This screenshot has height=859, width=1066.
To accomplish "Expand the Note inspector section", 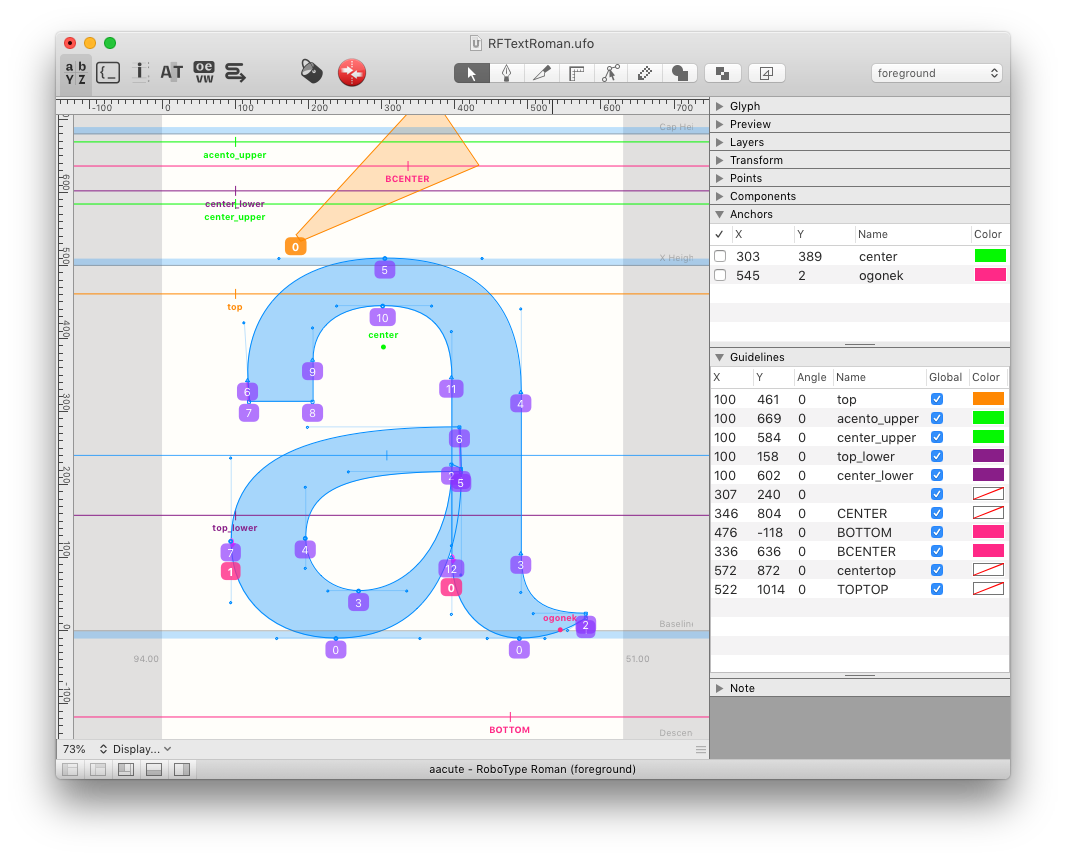I will coord(719,688).
